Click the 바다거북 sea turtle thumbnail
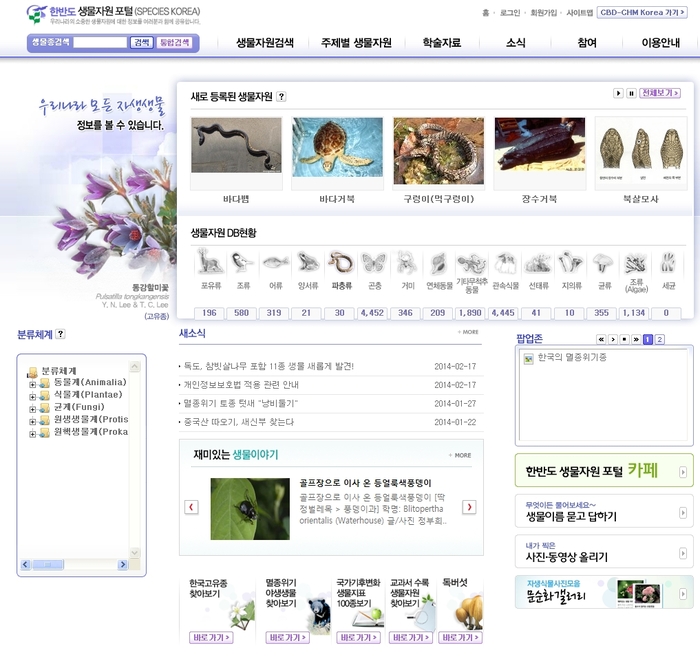 coord(336,150)
